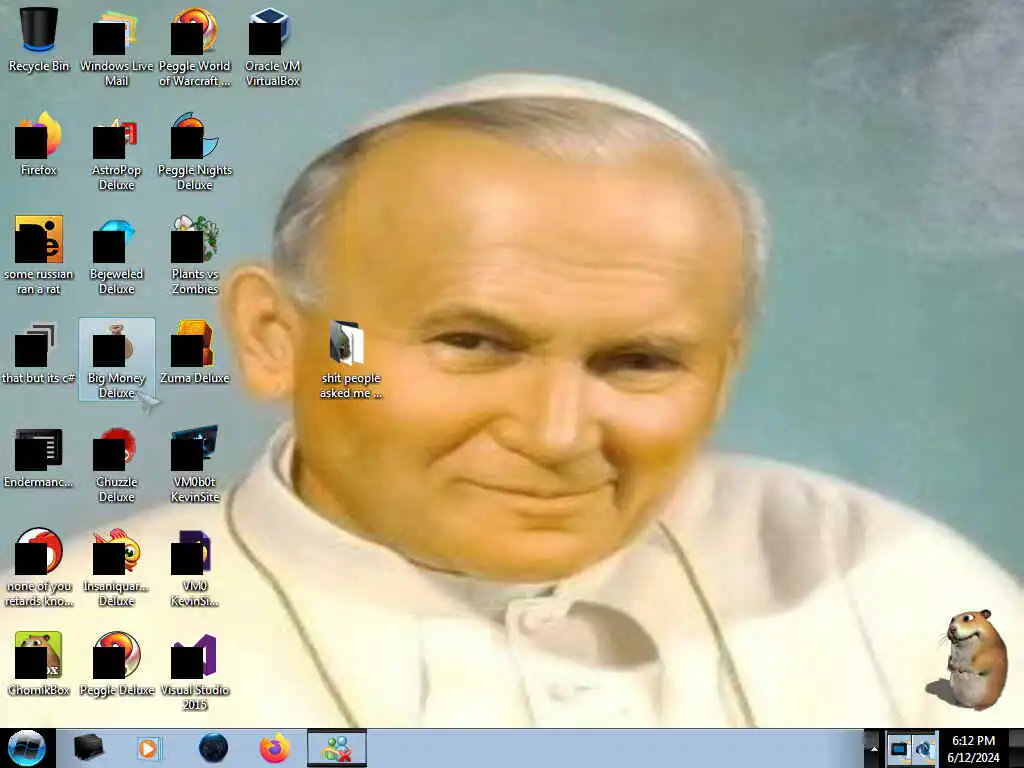1024x768 pixels.
Task: Switch to Windows Live Messenger taskbar button
Action: 337,748
